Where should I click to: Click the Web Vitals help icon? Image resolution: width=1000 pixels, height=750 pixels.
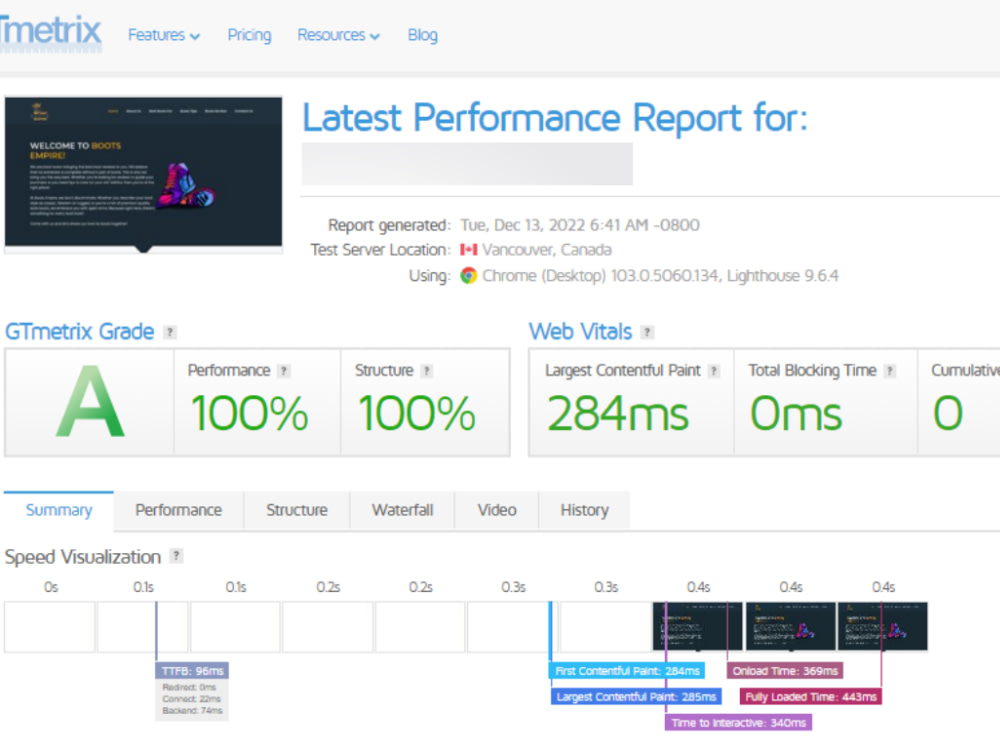[x=647, y=332]
